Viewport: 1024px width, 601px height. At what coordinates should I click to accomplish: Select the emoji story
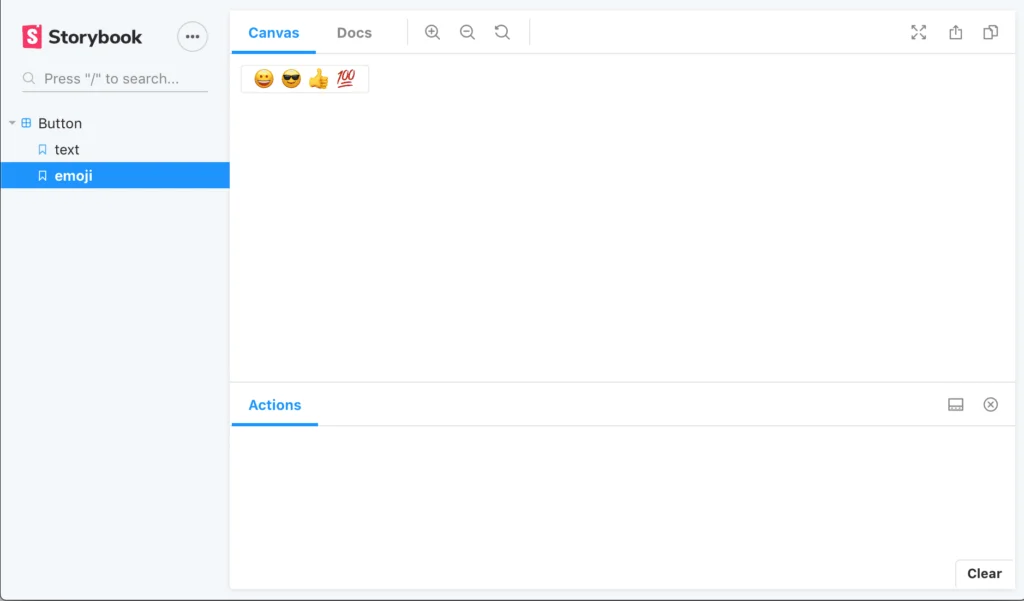tap(115, 176)
